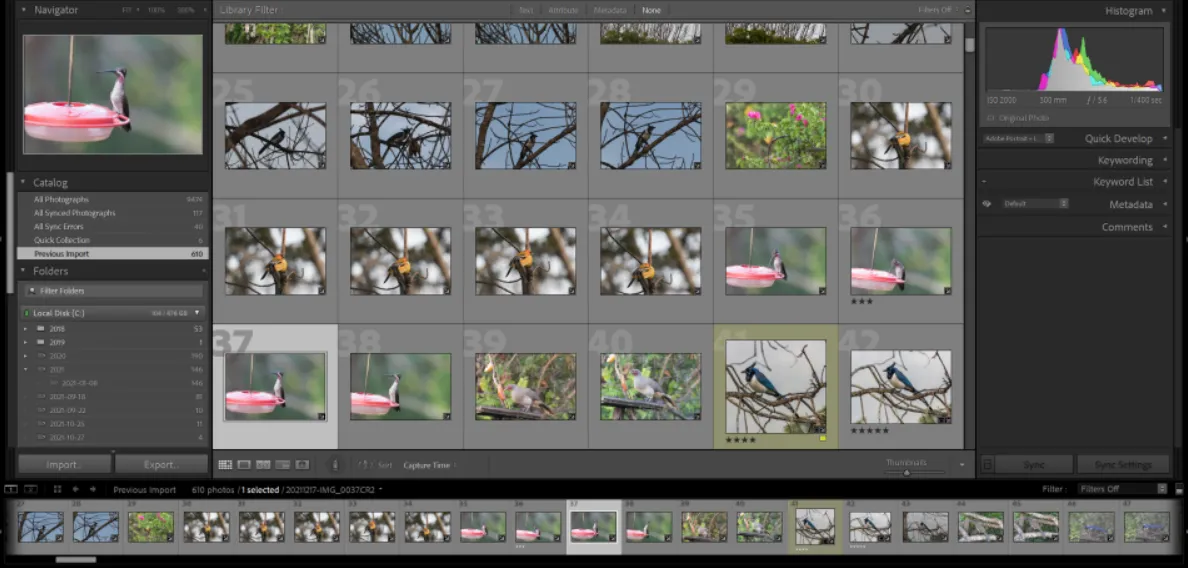Open People view icon in toolbar
Viewport: 1188px width, 568px height.
[302, 465]
